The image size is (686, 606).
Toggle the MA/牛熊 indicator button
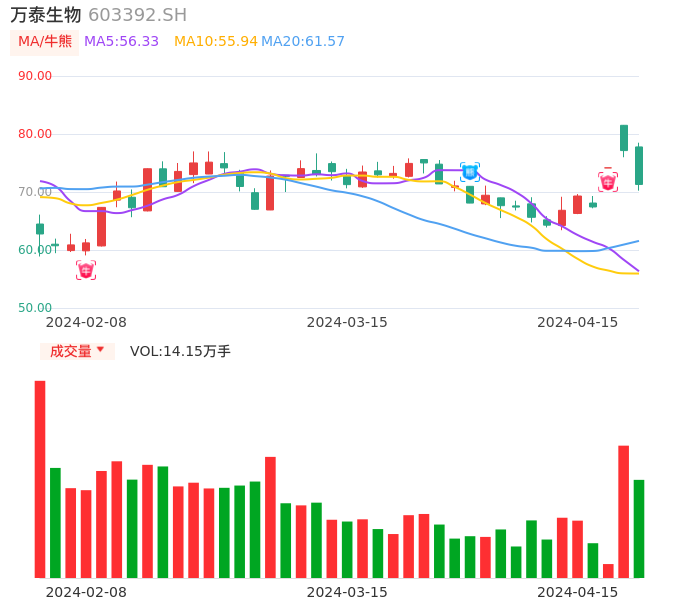point(44,42)
